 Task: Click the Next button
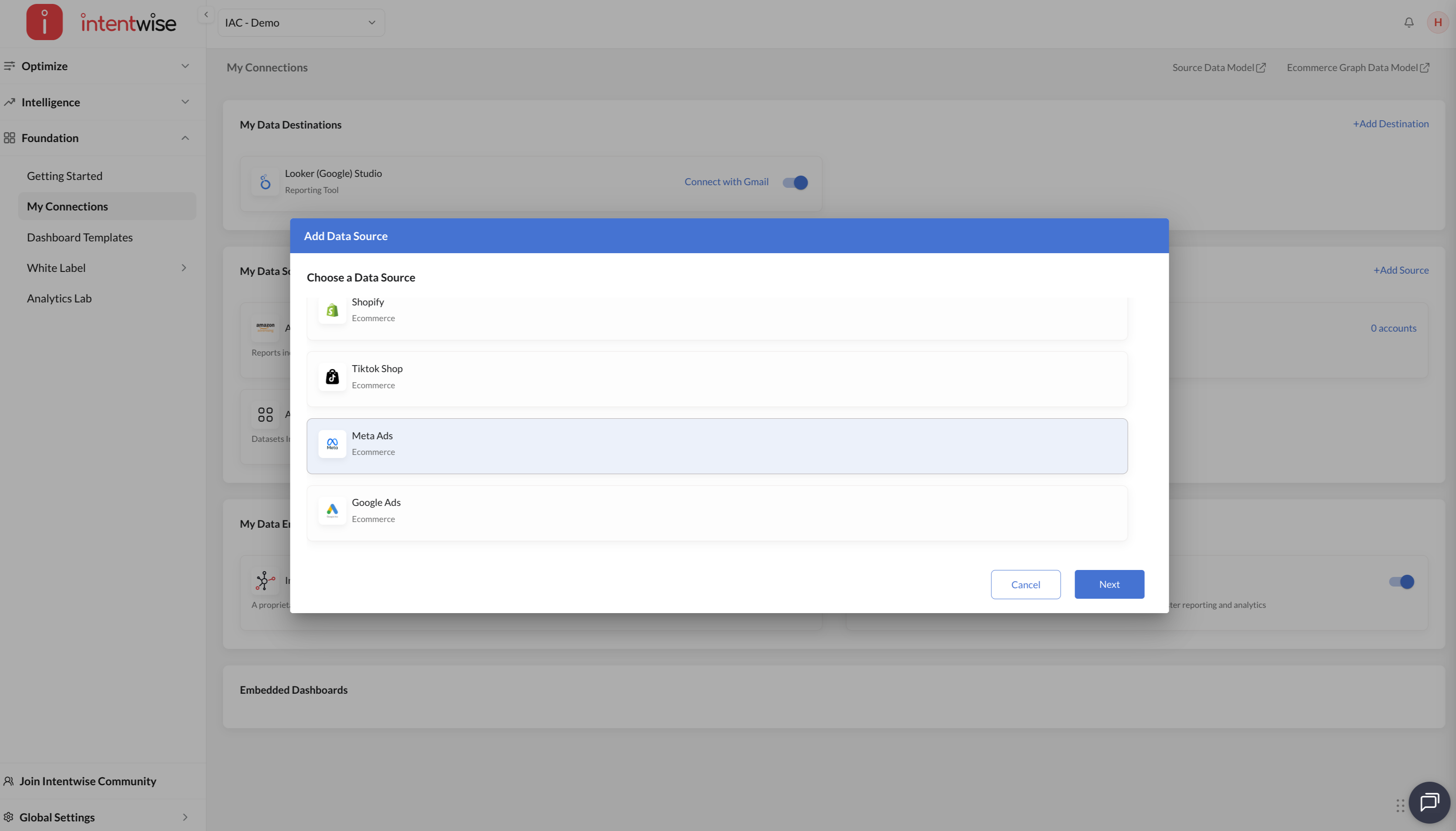[1109, 584]
